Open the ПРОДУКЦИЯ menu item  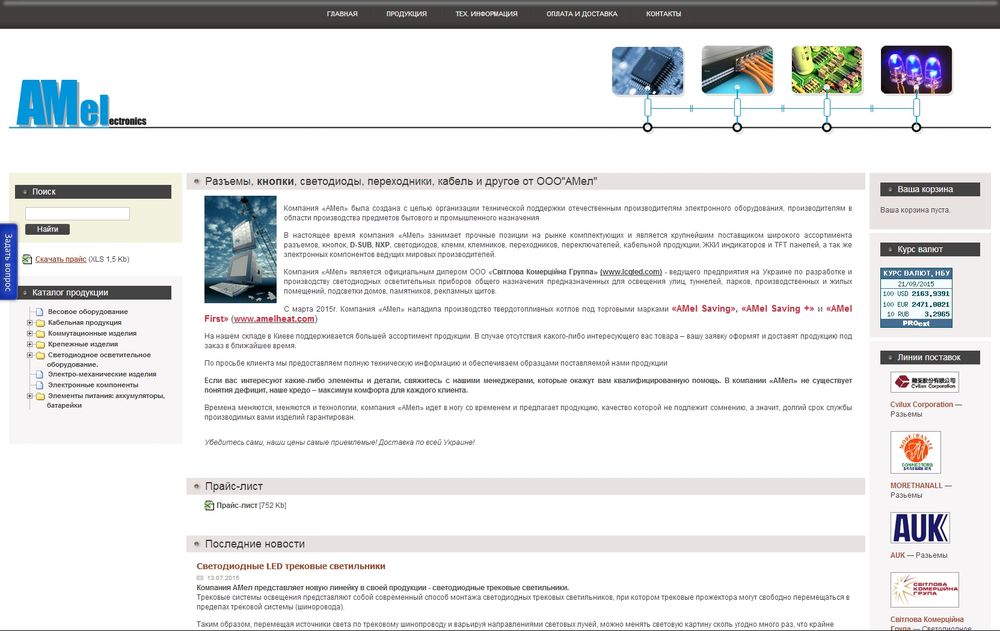tap(406, 13)
